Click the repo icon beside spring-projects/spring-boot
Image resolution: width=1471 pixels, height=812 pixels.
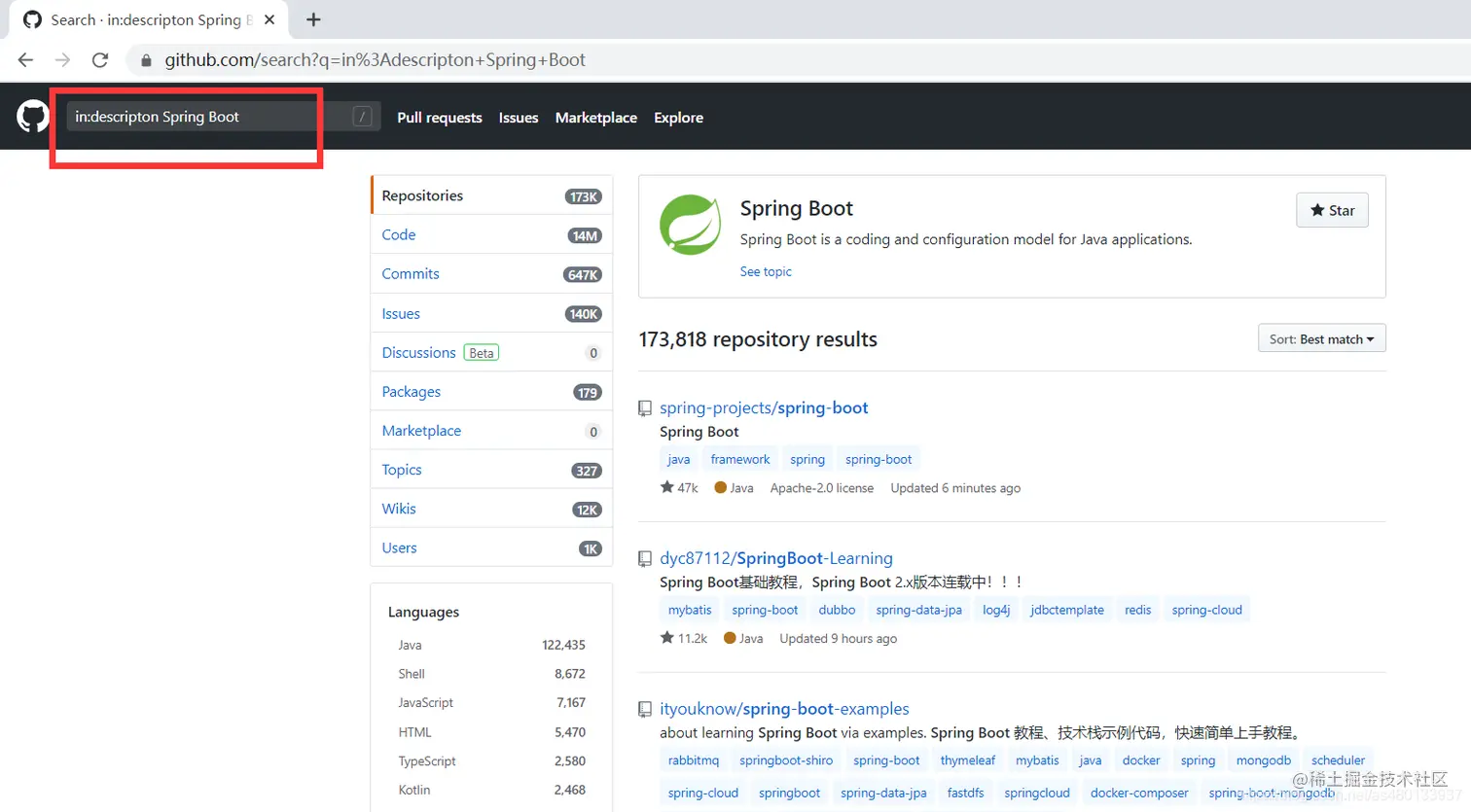[x=645, y=408]
